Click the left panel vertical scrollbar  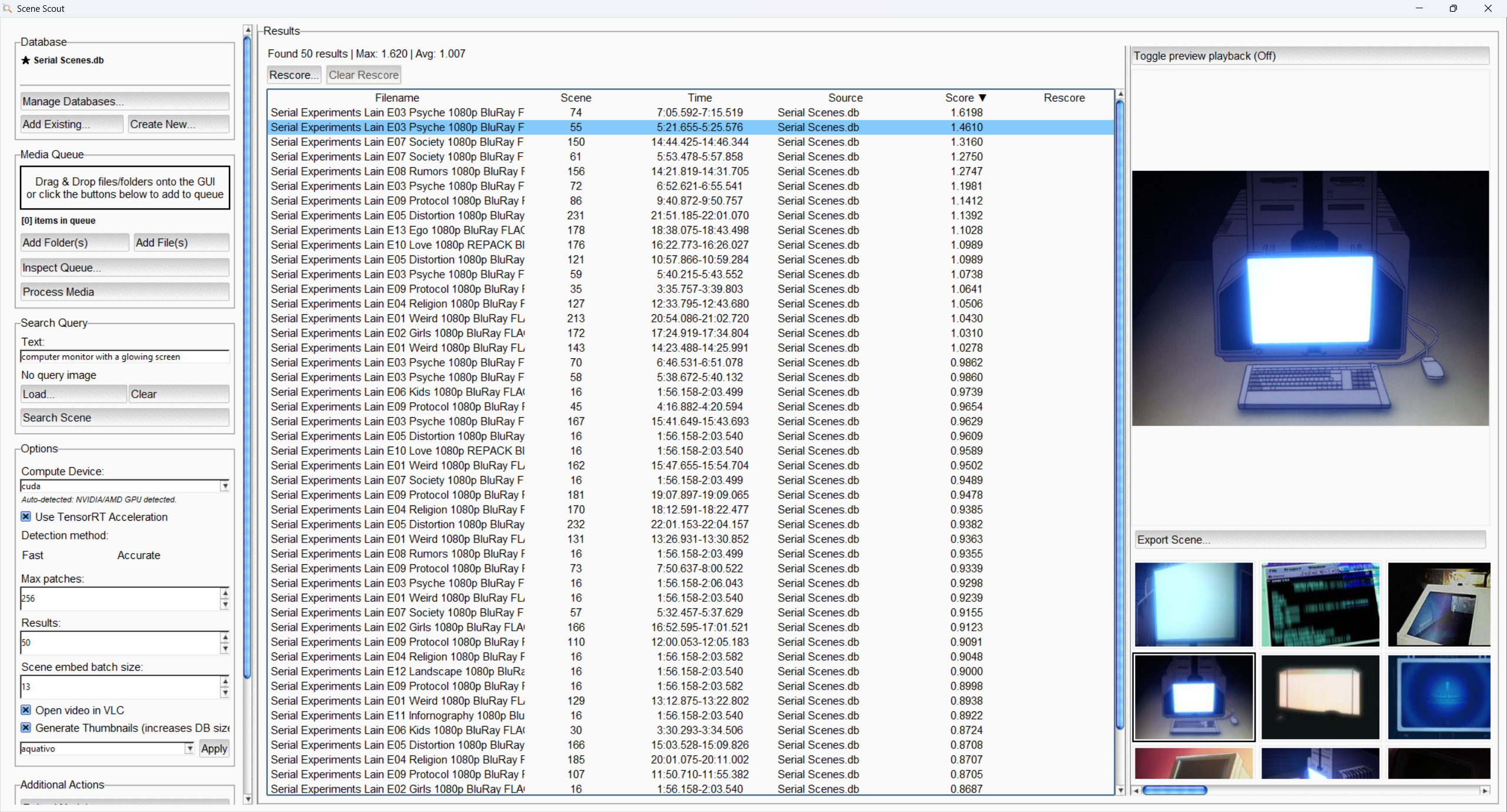(x=247, y=357)
